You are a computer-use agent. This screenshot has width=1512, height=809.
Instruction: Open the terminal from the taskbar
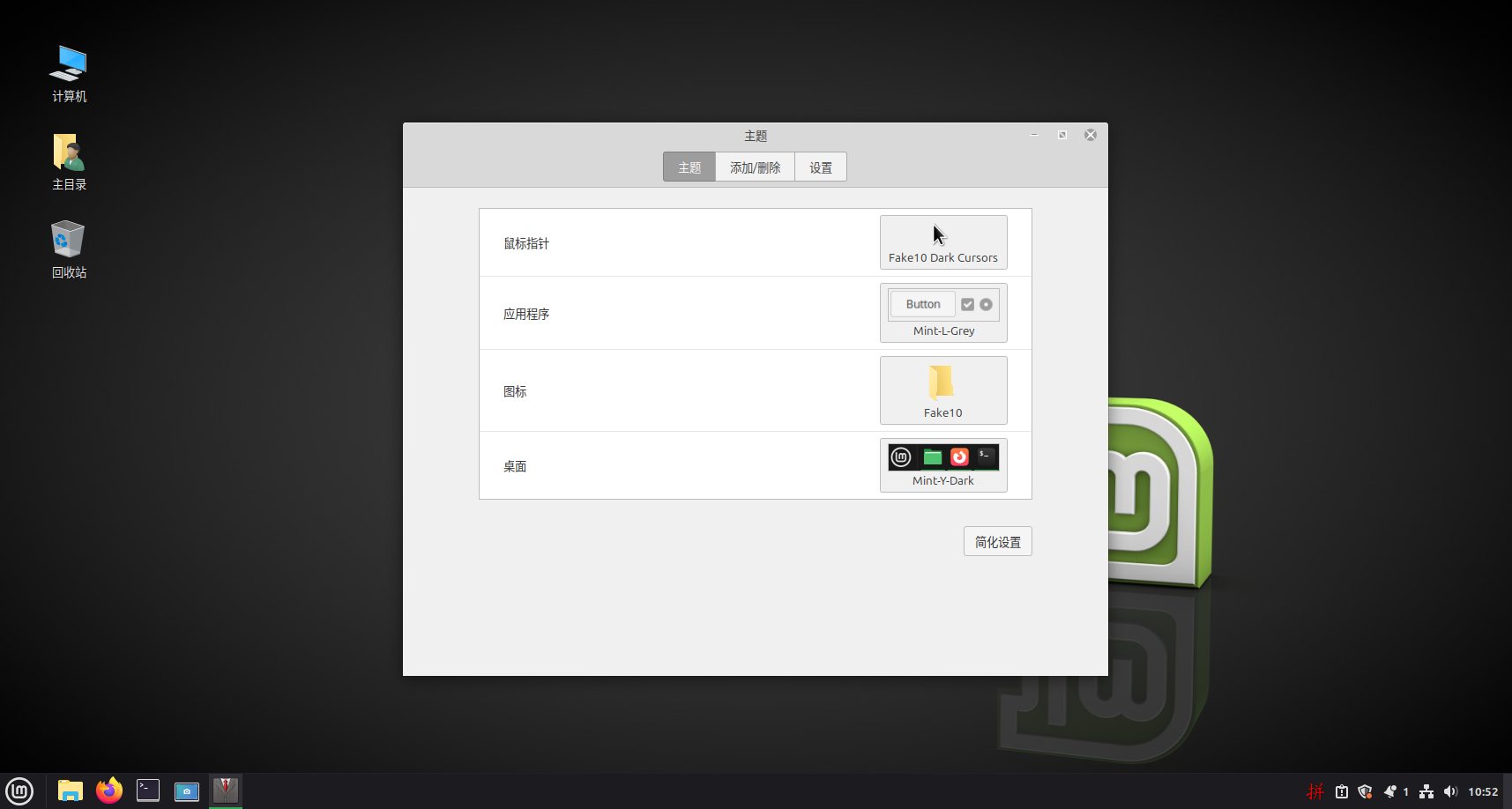click(147, 790)
